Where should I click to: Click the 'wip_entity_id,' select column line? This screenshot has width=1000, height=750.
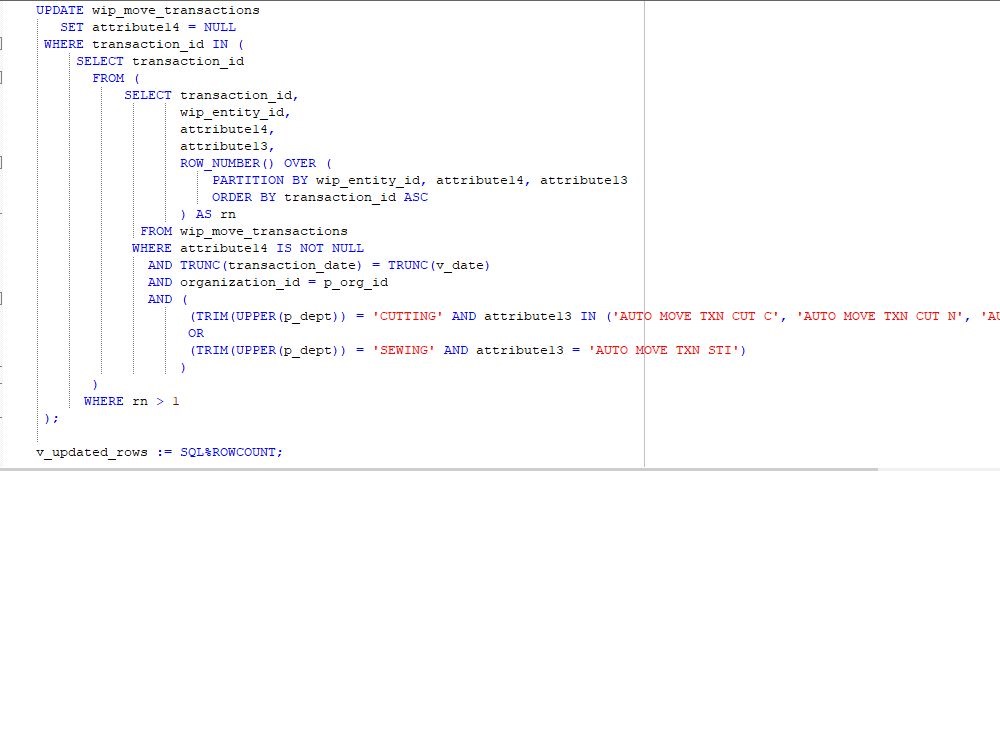[235, 112]
